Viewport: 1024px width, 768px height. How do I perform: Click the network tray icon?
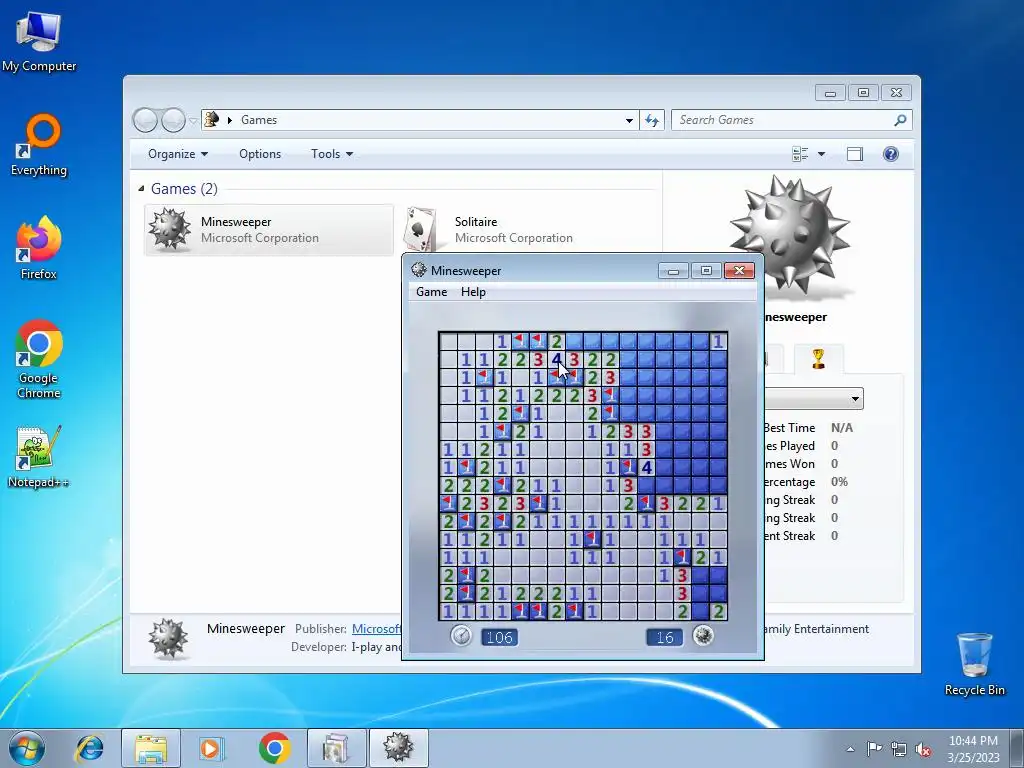point(899,749)
